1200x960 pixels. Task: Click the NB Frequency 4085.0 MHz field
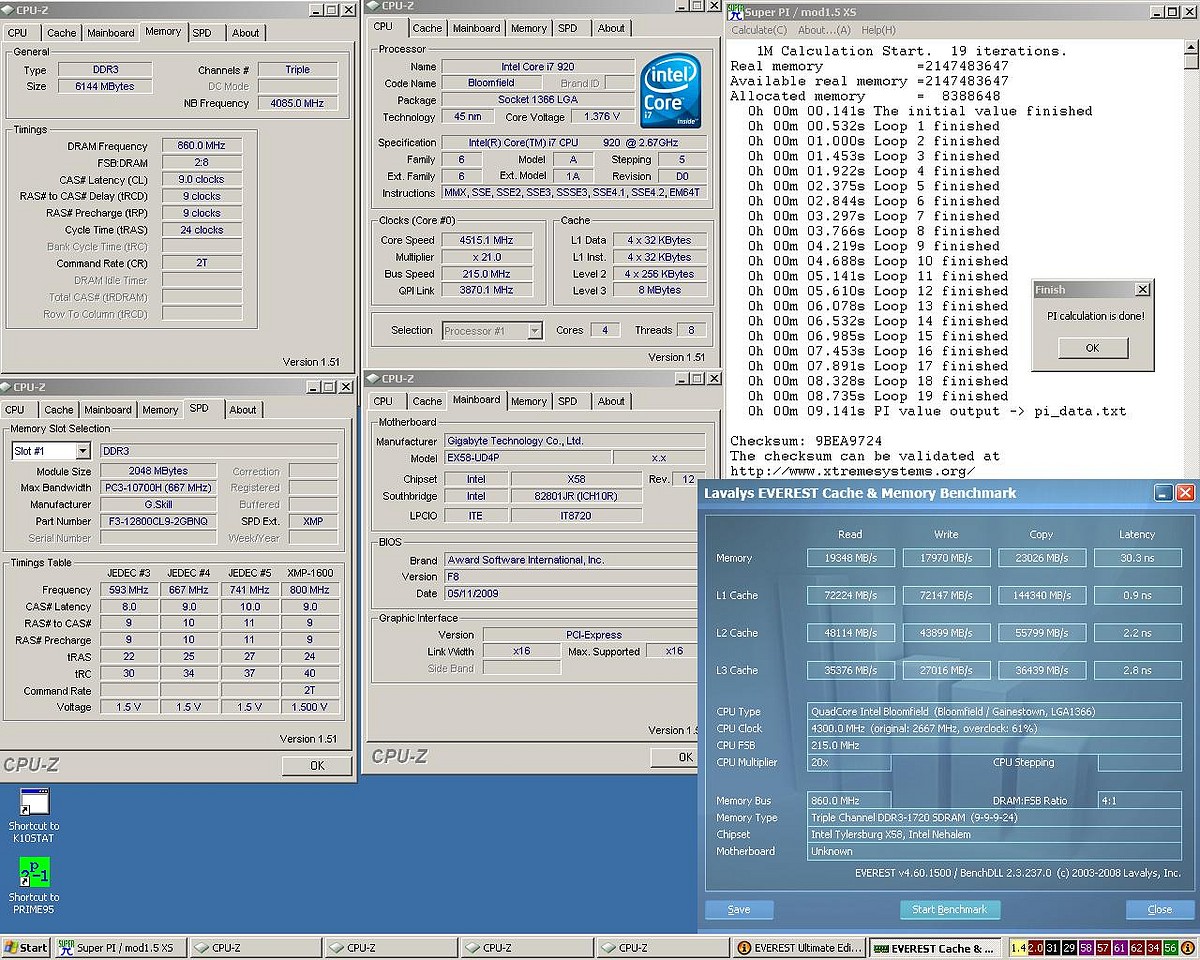pos(297,103)
